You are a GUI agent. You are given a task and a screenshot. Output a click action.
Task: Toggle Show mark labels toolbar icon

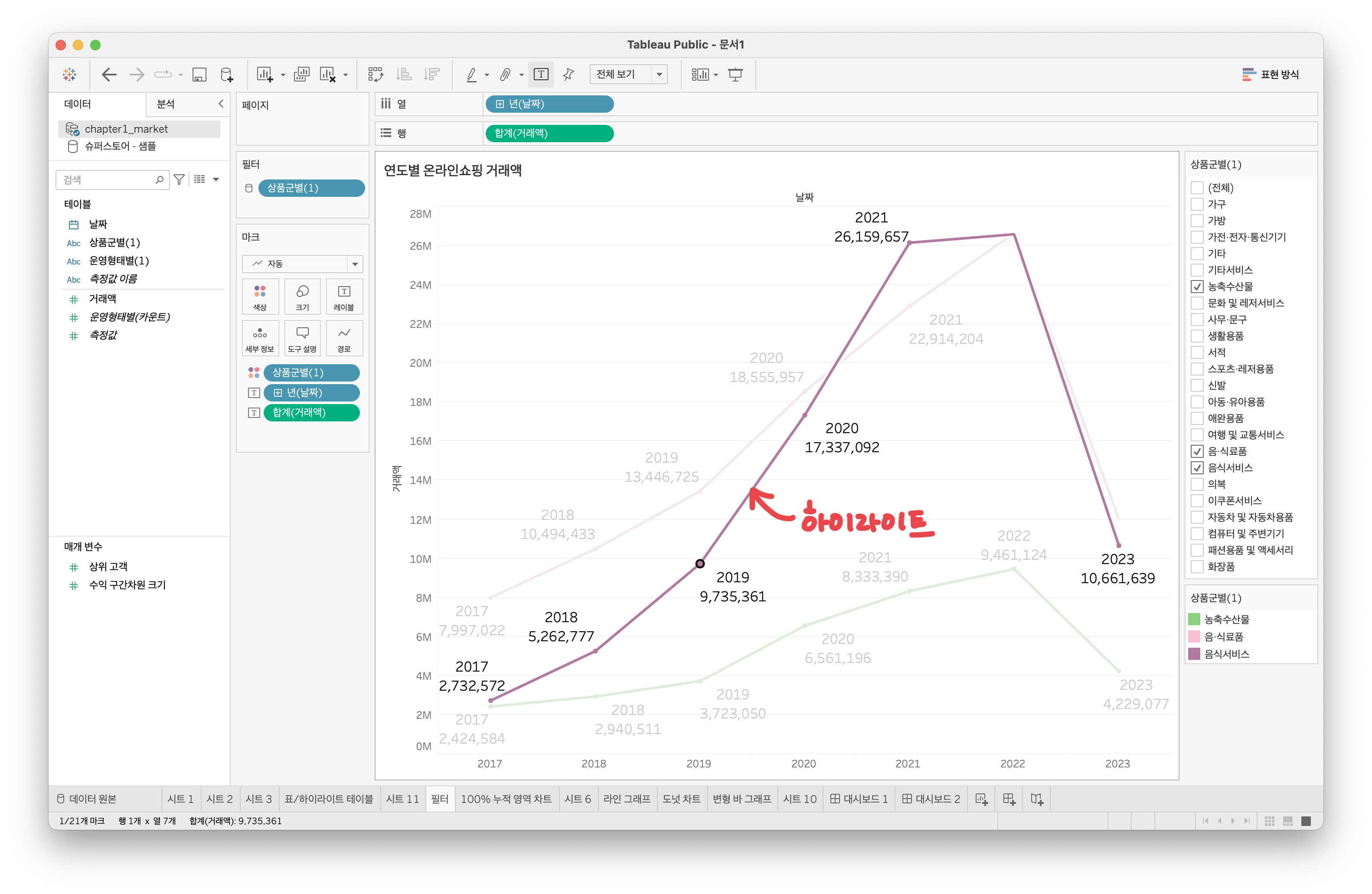(541, 75)
